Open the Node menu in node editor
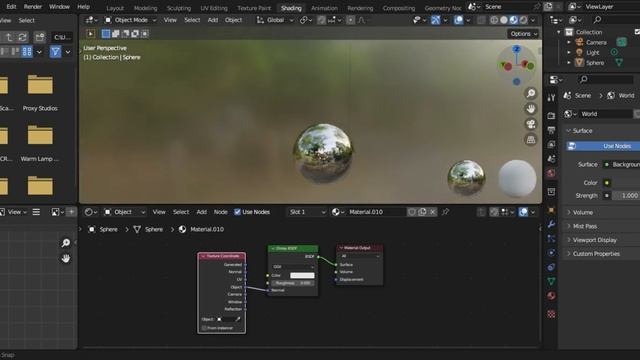 (x=220, y=212)
